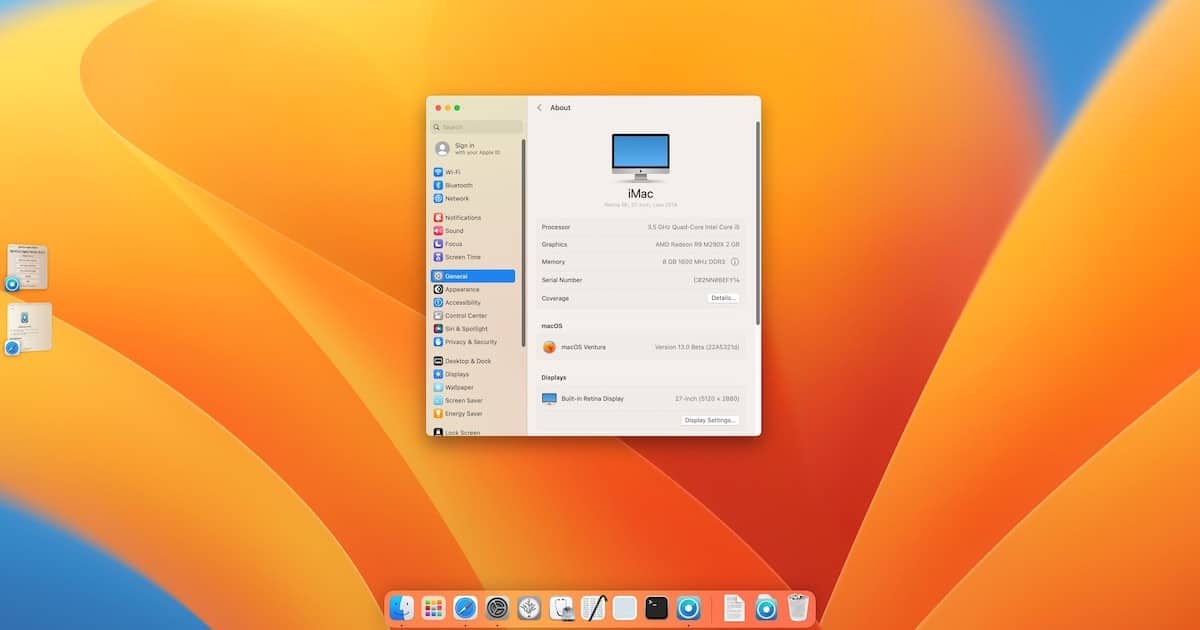Click the Coverage Details button
Screen dimensions: 1200x630
click(723, 298)
